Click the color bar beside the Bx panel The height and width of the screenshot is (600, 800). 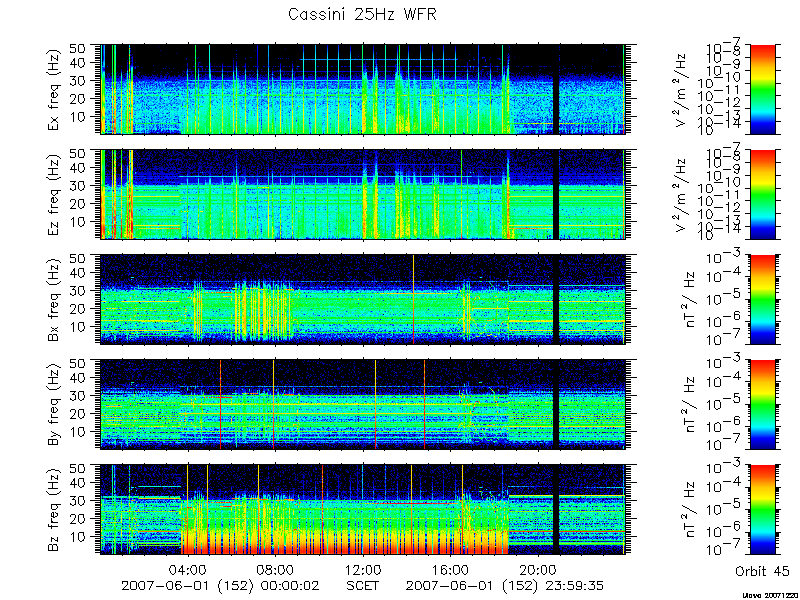(762, 299)
